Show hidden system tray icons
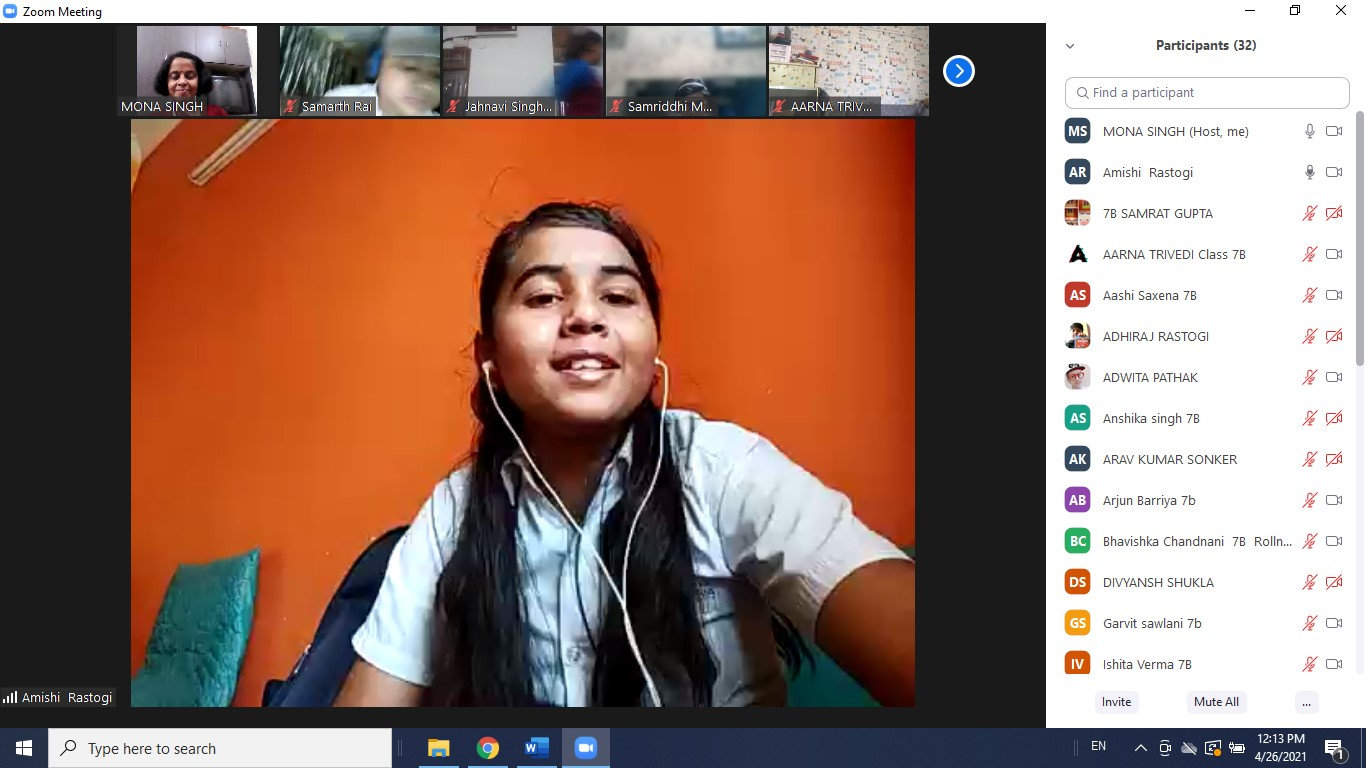 point(1140,748)
